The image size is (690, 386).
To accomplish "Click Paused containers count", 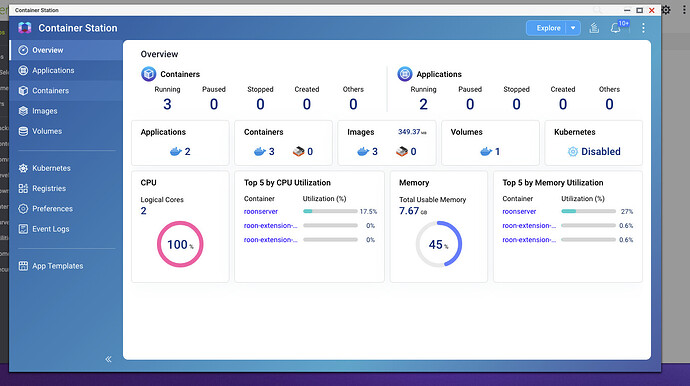I will point(214,104).
